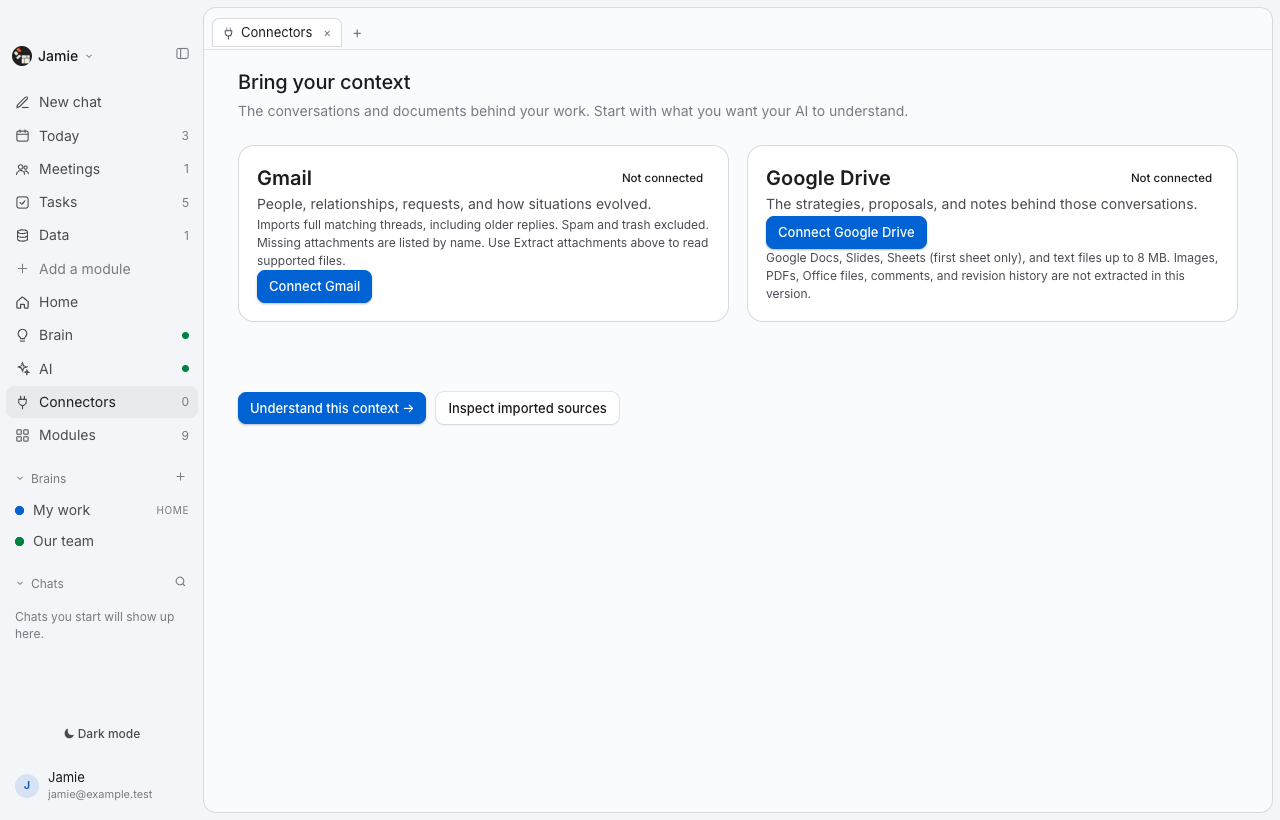This screenshot has height=820, width=1280.
Task: Open a new tab with plus button
Action: tap(357, 33)
